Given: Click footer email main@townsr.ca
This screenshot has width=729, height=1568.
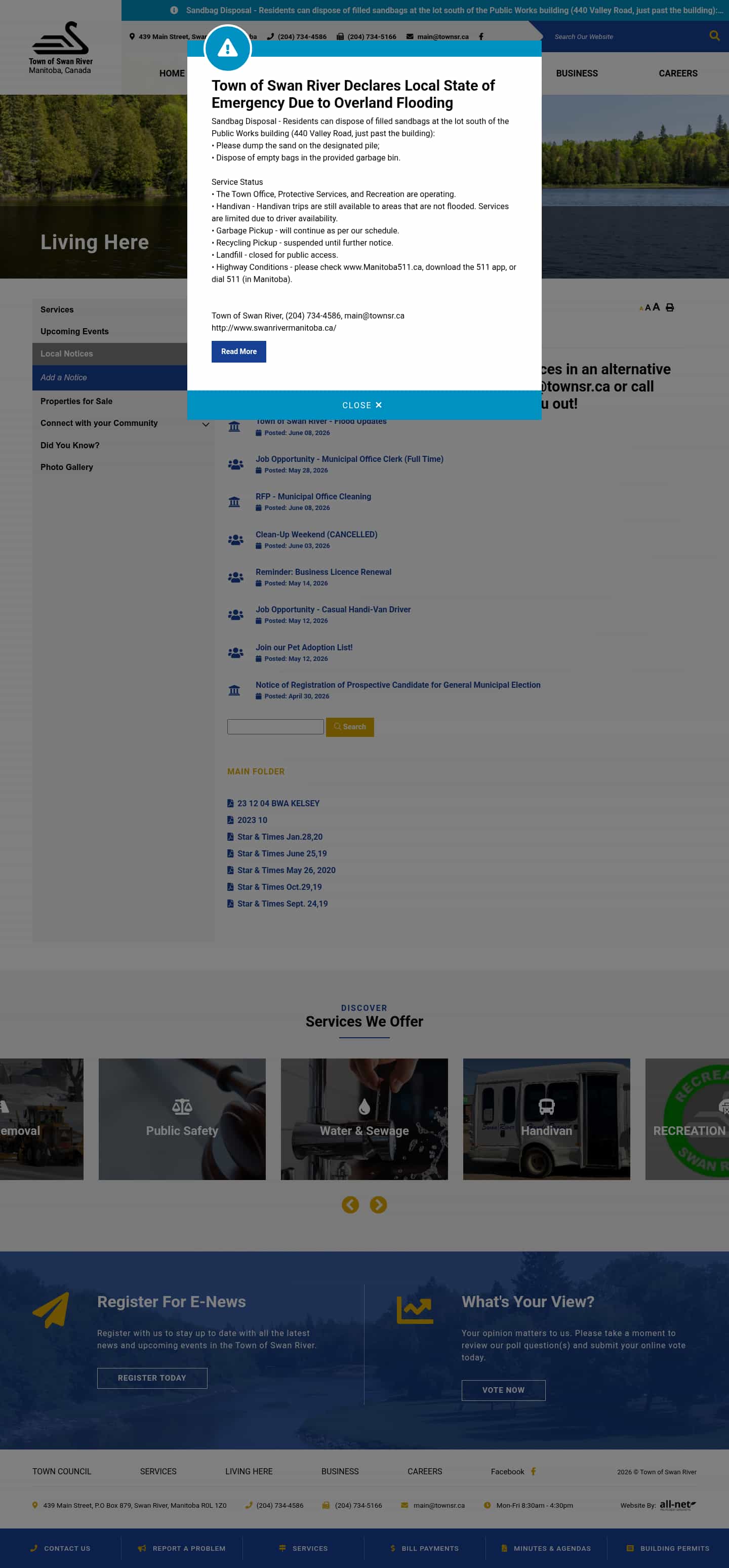Looking at the screenshot, I should 439,1505.
